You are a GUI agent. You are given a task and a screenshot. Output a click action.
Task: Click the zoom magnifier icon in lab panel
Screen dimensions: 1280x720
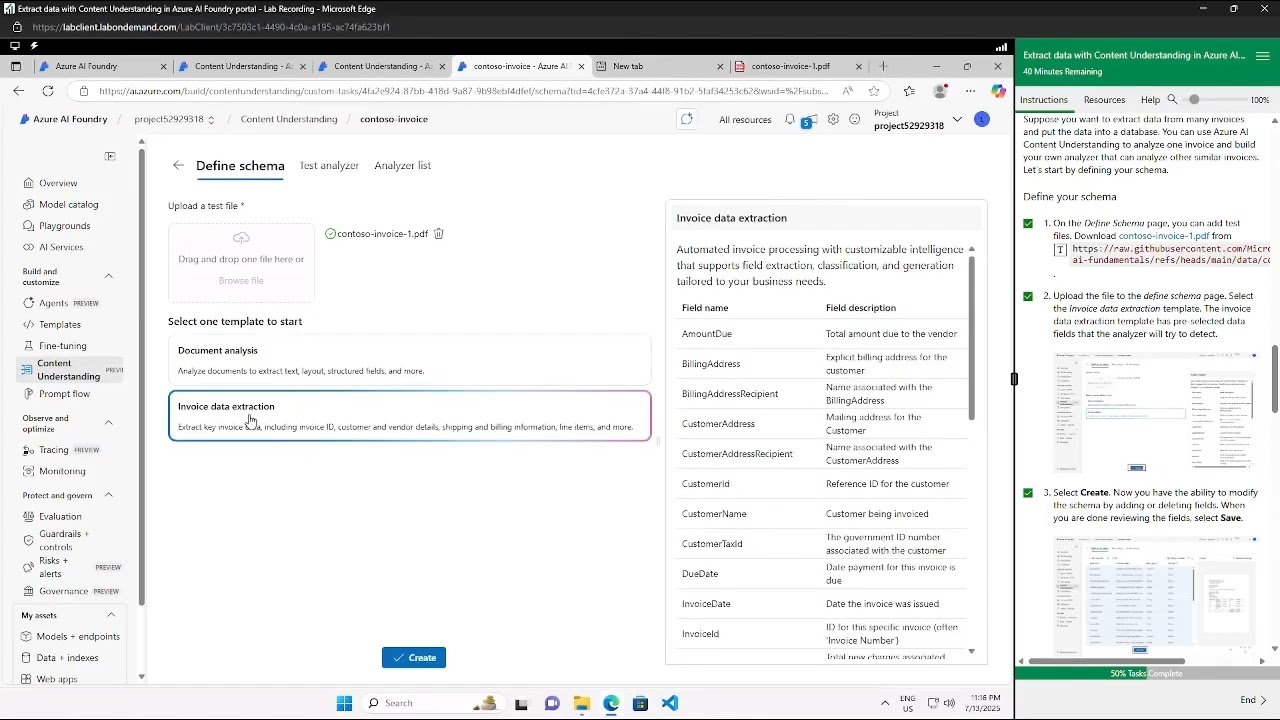tap(1172, 100)
